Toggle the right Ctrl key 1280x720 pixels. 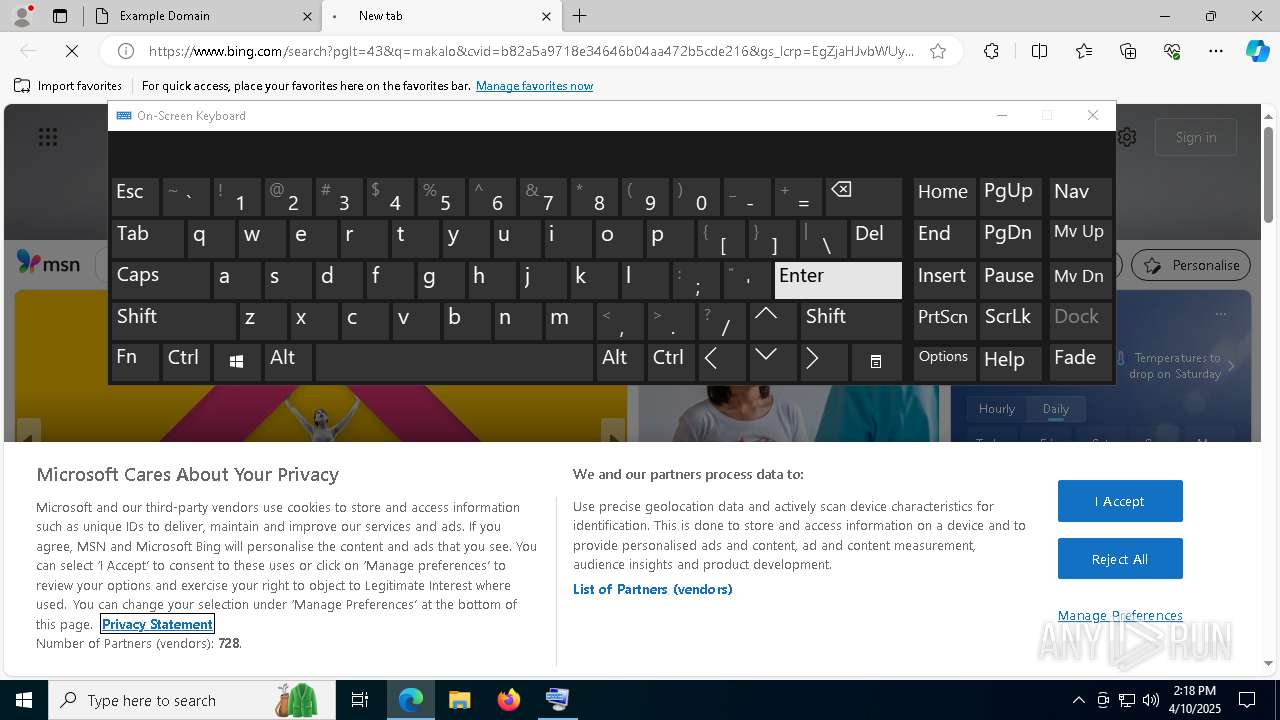pyautogui.click(x=672, y=362)
